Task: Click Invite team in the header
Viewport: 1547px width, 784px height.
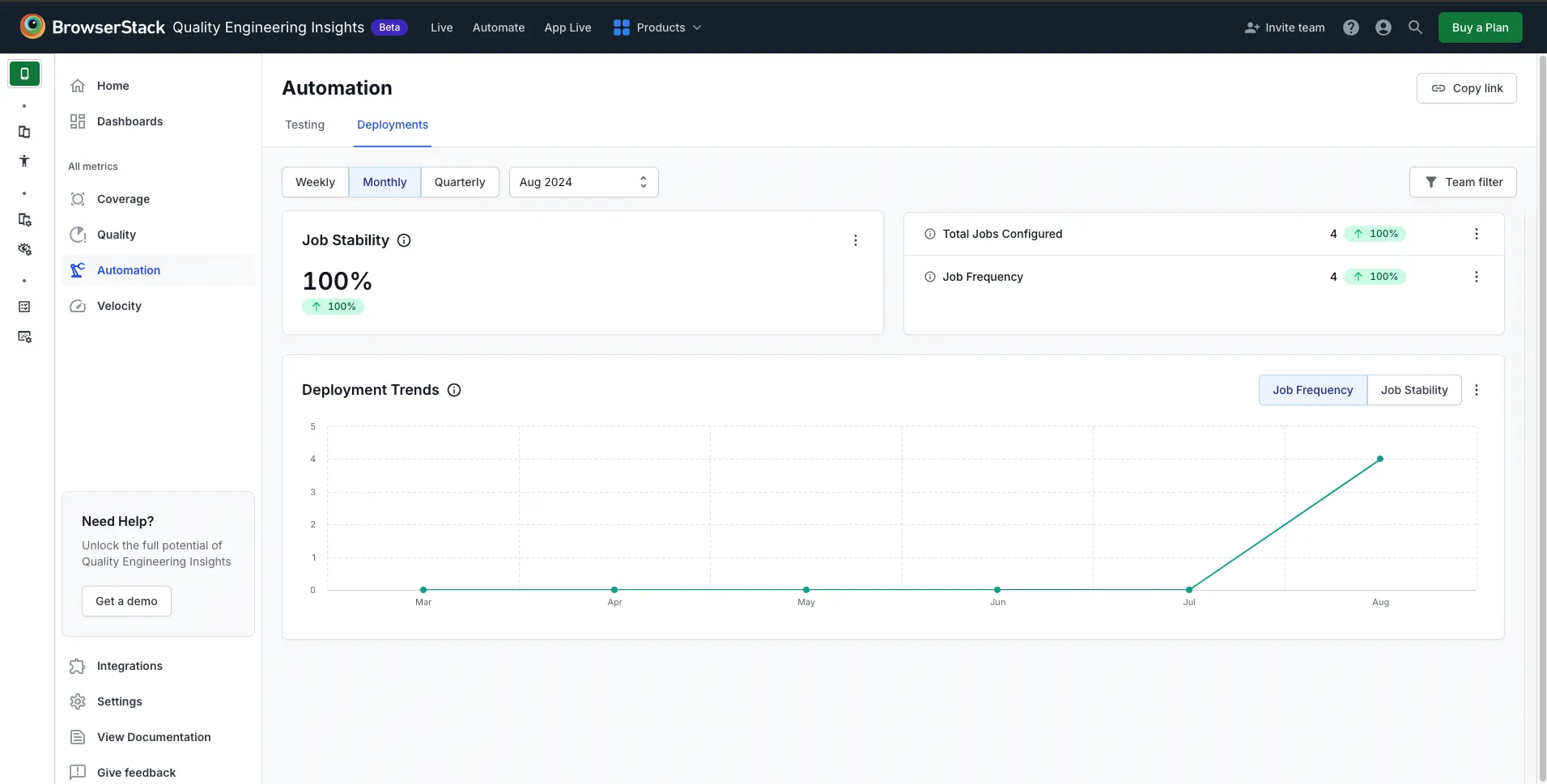Action: coord(1284,27)
